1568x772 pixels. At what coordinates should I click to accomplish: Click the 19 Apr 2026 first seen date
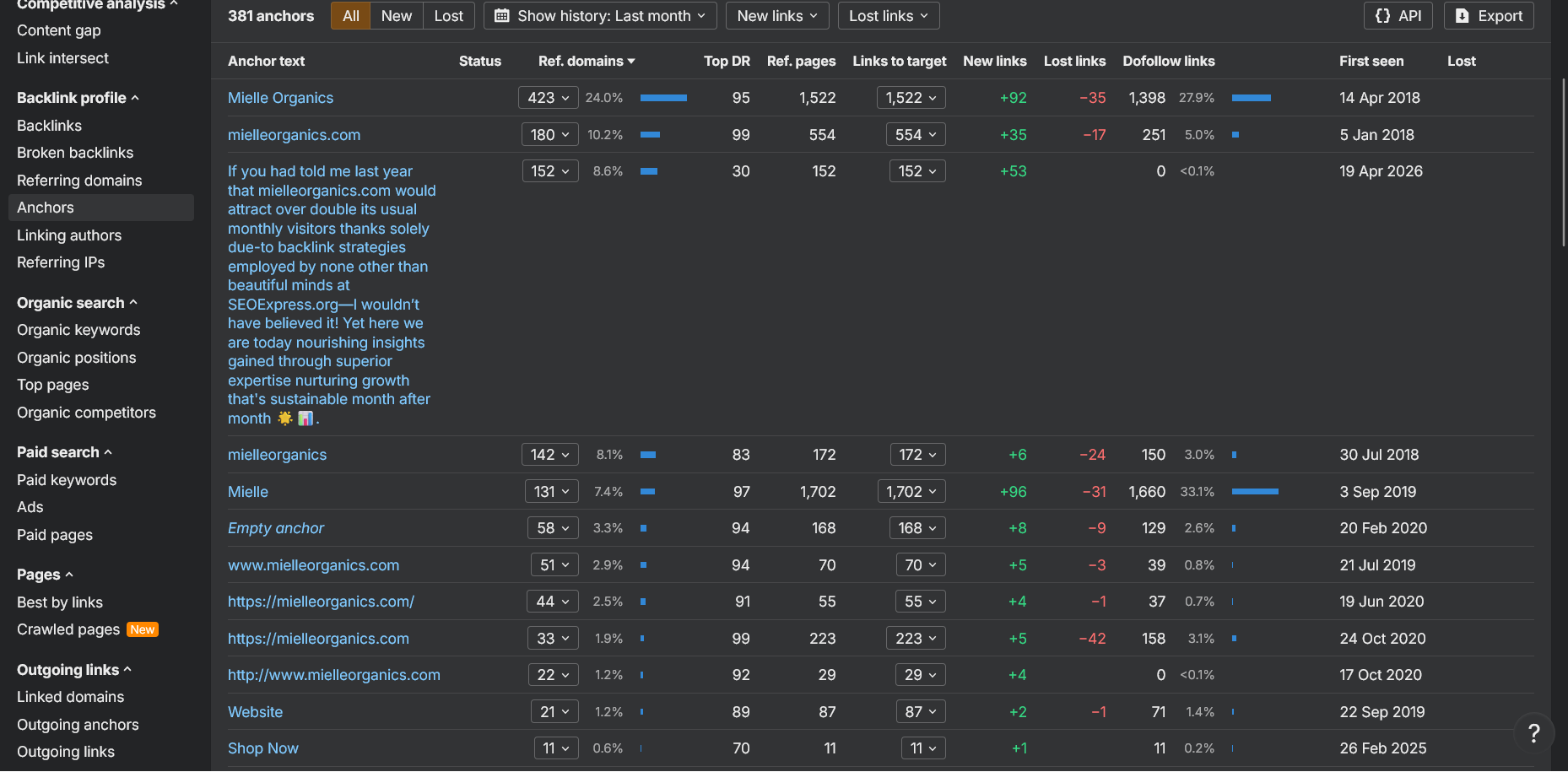[1381, 171]
